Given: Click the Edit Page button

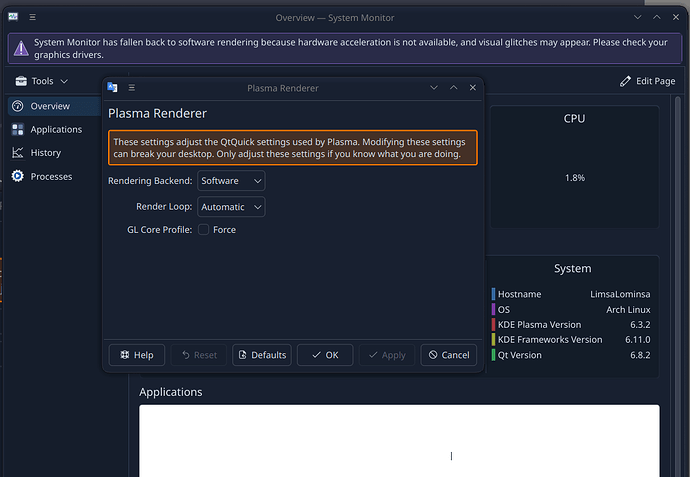Looking at the screenshot, I should pos(647,81).
